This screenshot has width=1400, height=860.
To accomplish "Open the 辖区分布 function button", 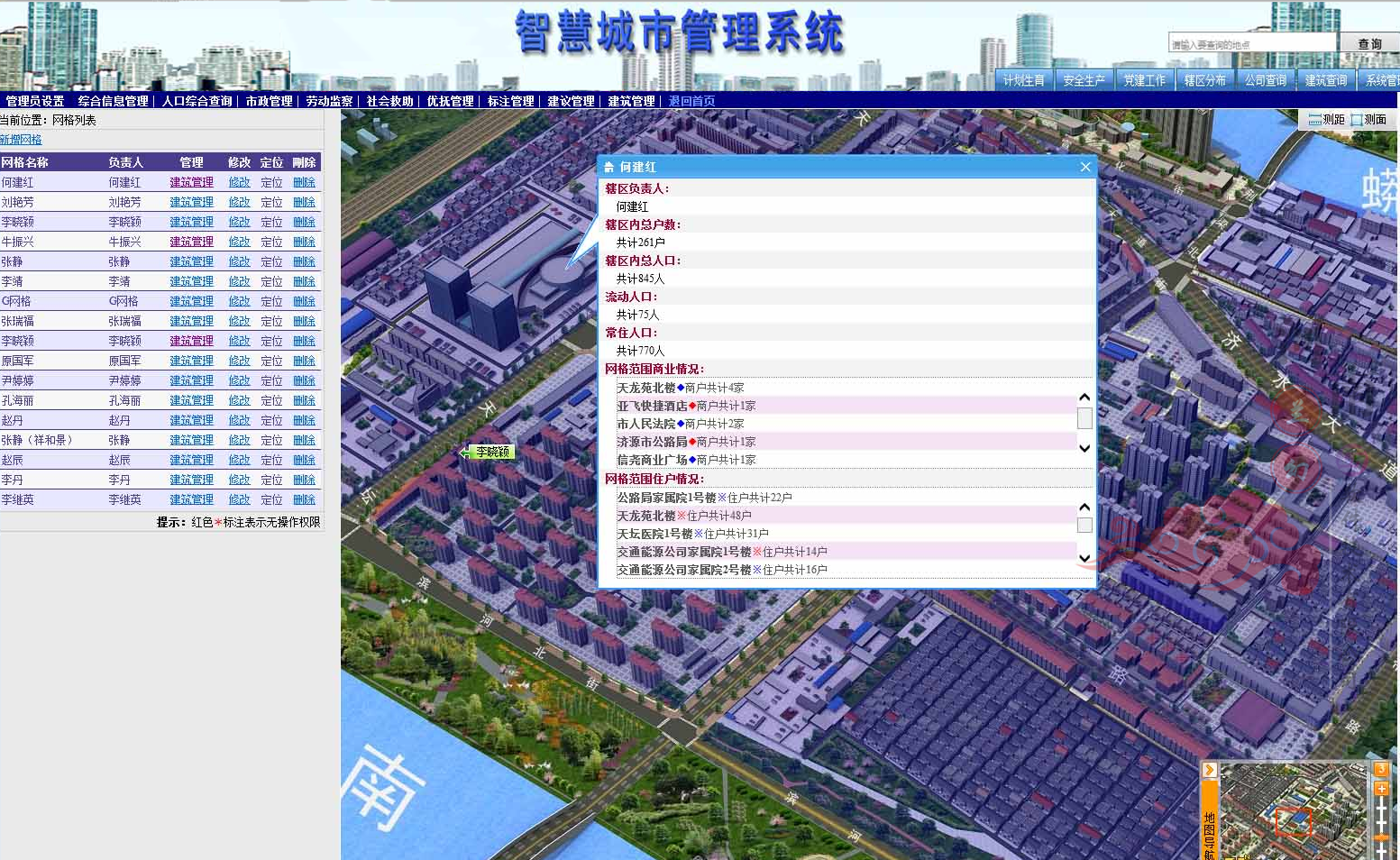I will tap(1205, 79).
